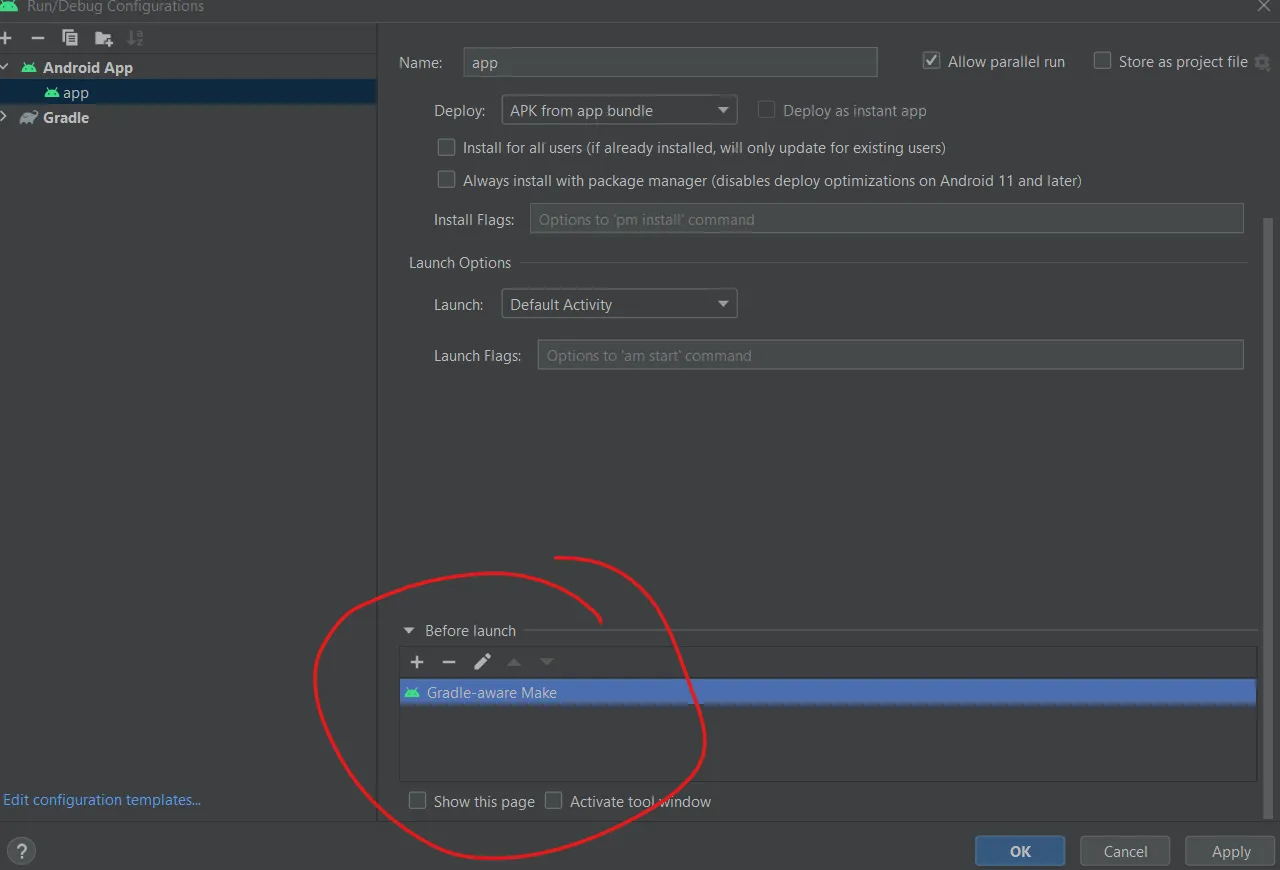The height and width of the screenshot is (870, 1280).
Task: Focus the Name input field
Action: coord(670,62)
